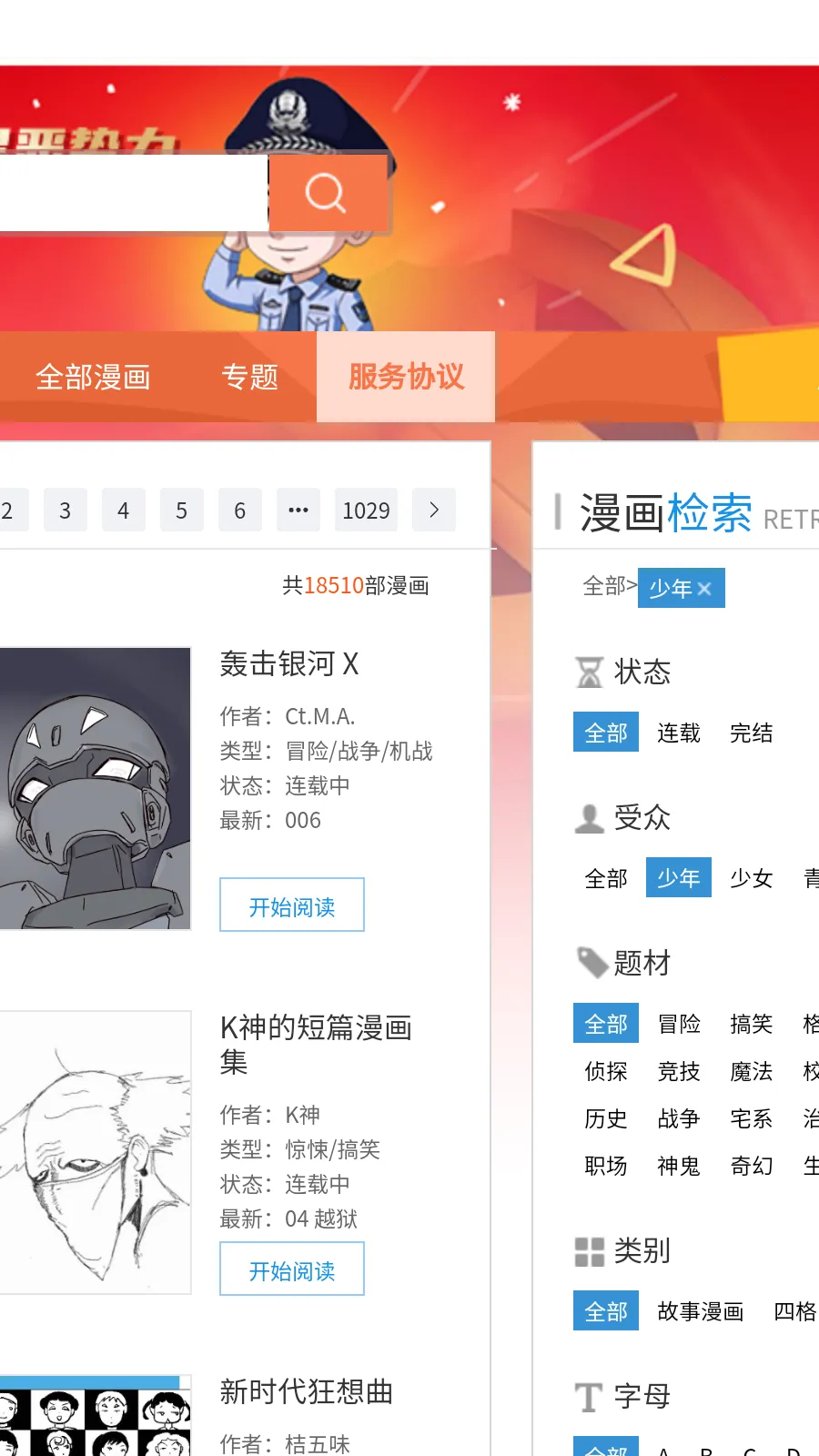Select 少女 audience filter
This screenshot has height=1456, width=819.
pyautogui.click(x=752, y=878)
